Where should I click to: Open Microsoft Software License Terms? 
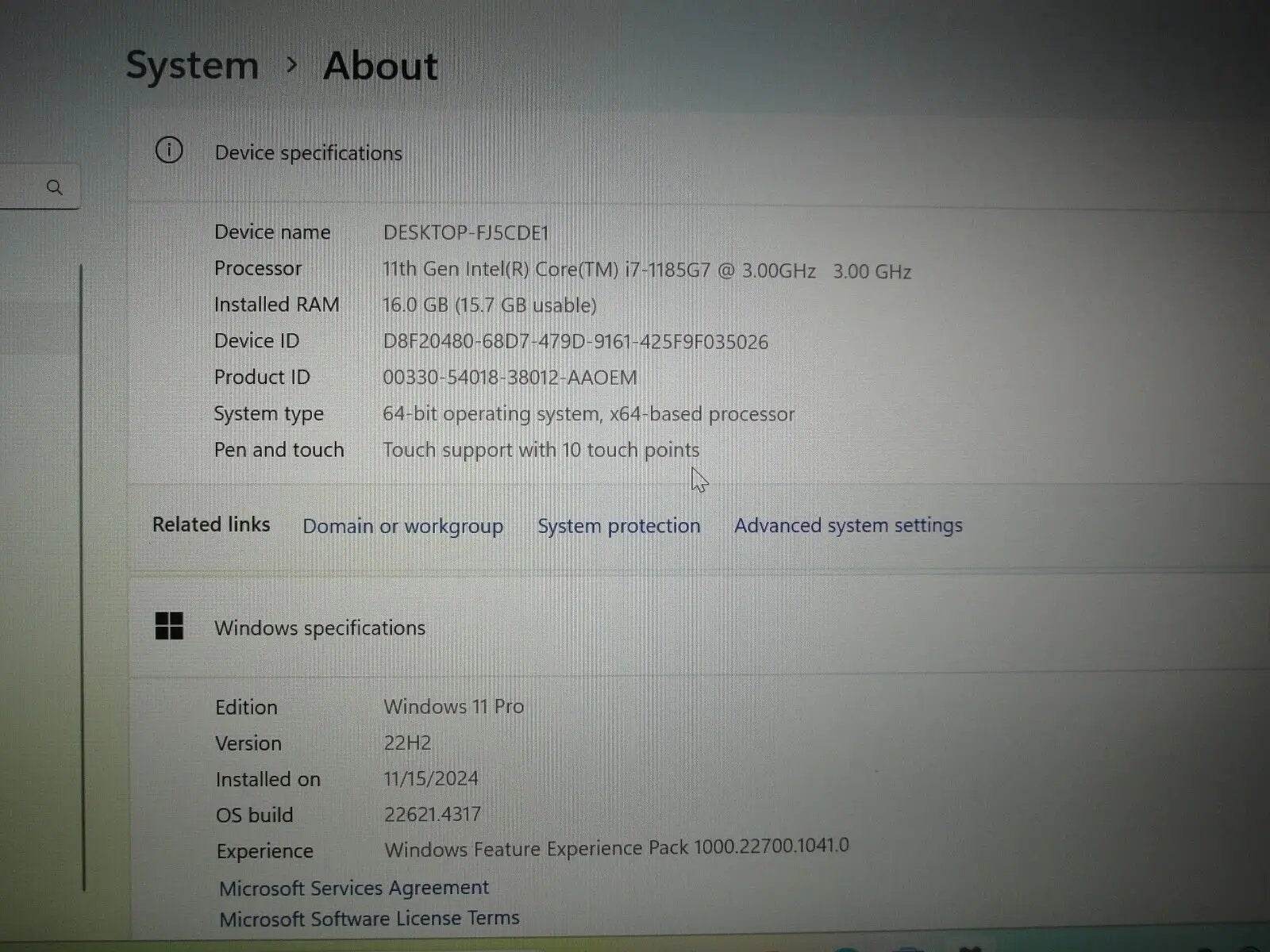tap(369, 919)
